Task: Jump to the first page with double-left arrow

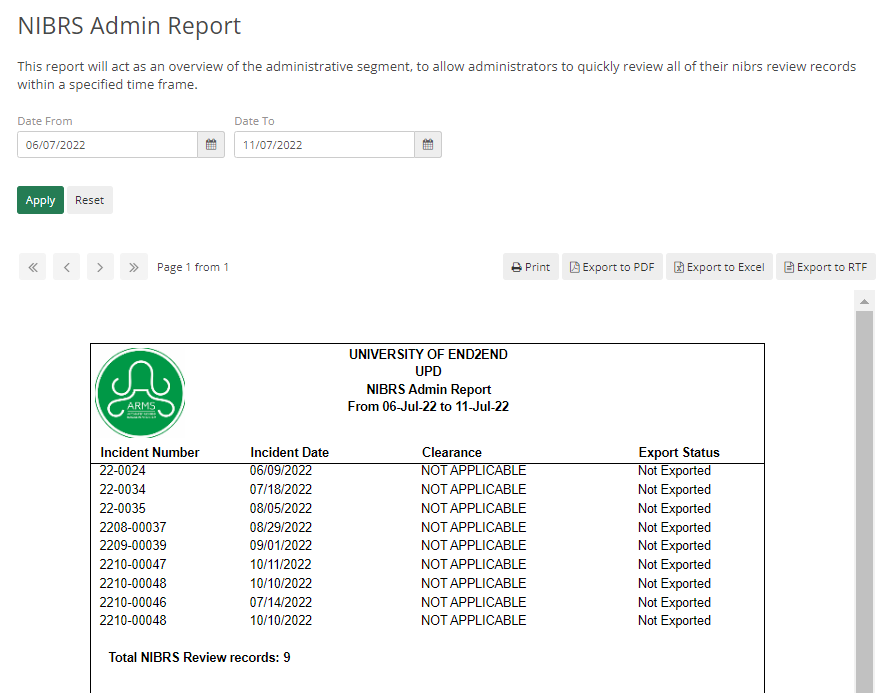Action: point(32,266)
